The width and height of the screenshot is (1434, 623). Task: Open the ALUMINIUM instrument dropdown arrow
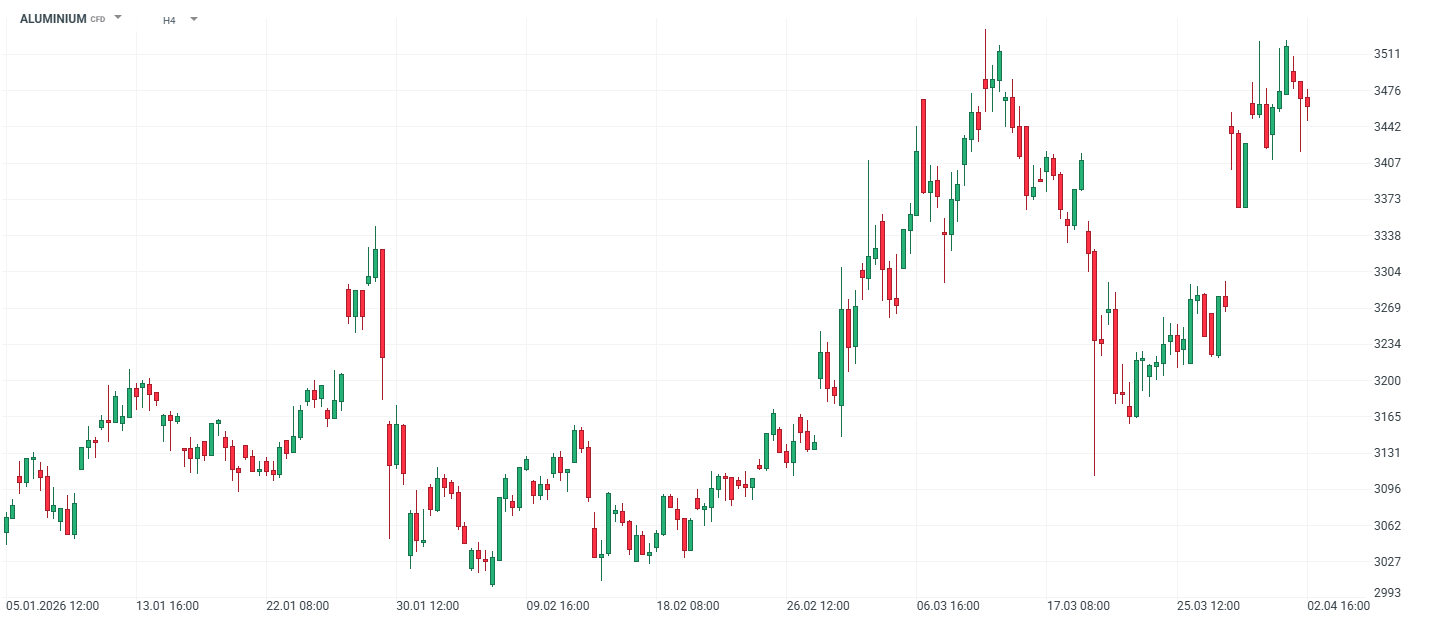[118, 18]
